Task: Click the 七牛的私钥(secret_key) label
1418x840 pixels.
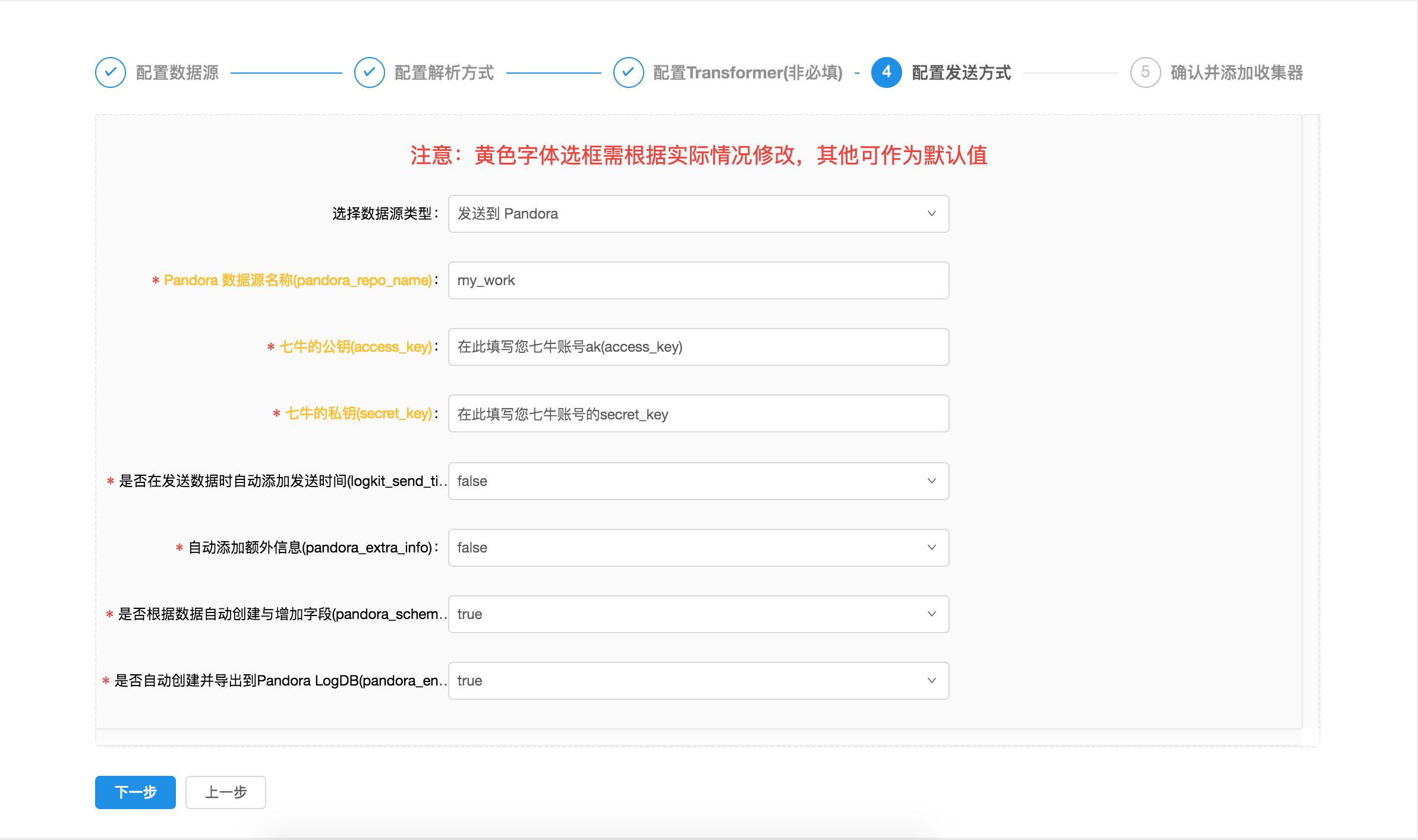Action: click(x=358, y=413)
